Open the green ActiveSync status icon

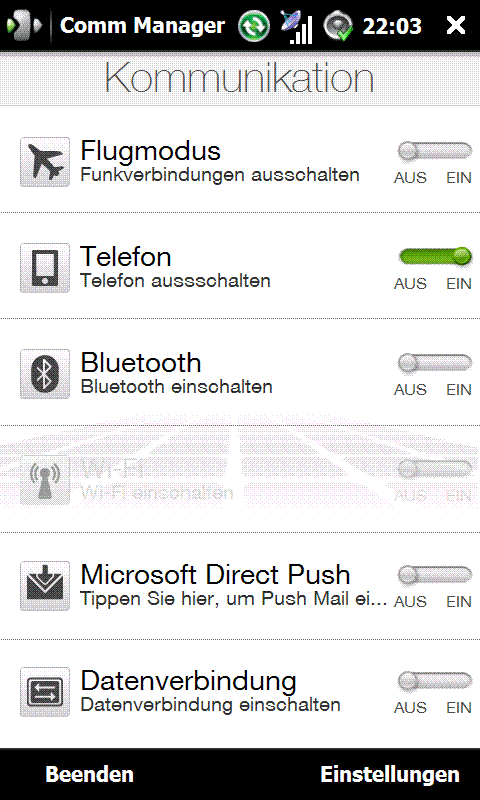254,26
